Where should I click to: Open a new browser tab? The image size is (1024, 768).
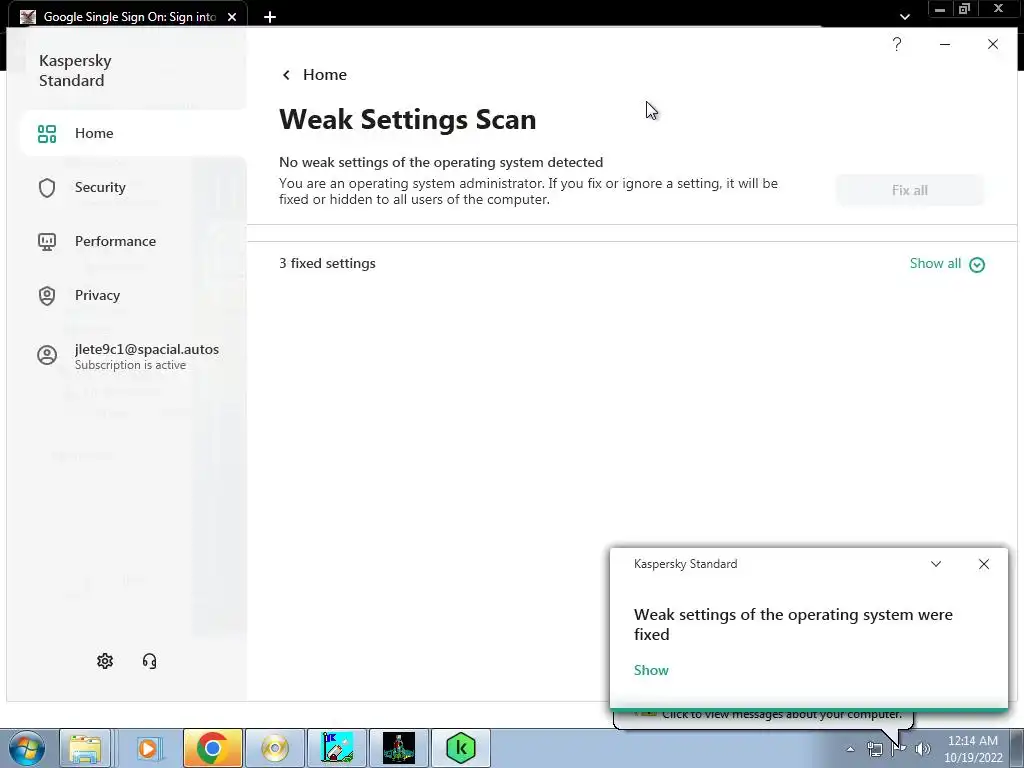(x=270, y=17)
